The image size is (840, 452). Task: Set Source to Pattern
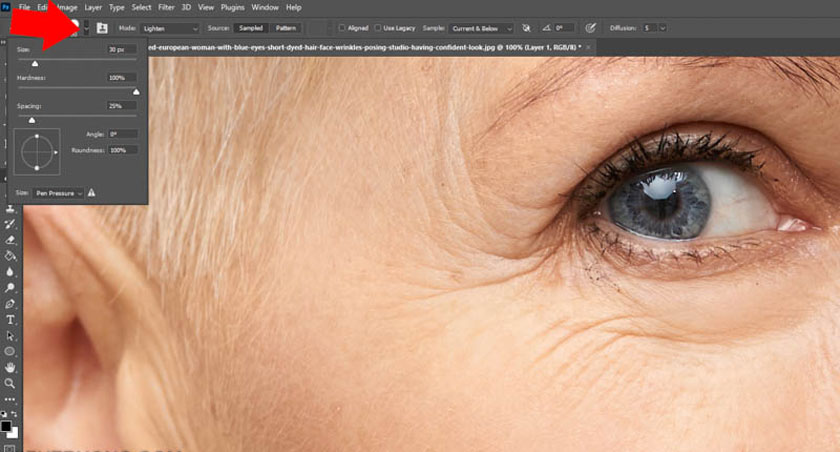point(285,28)
